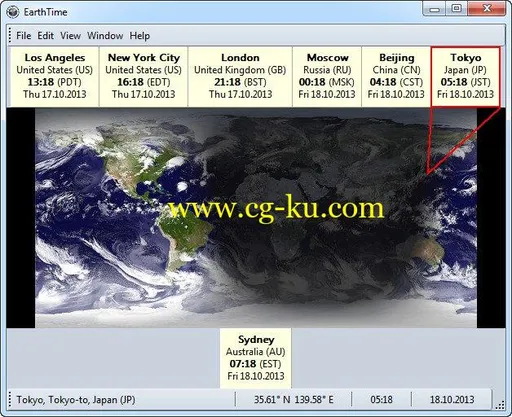Click the '07:18 (EST)' time text
This screenshot has width=512, height=417.
click(x=256, y=364)
